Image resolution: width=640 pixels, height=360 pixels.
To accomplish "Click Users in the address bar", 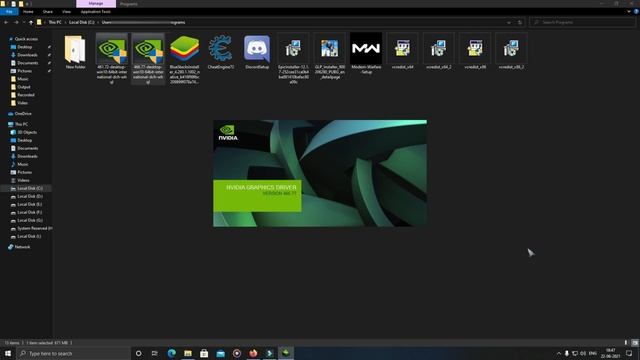I will pyautogui.click(x=106, y=22).
